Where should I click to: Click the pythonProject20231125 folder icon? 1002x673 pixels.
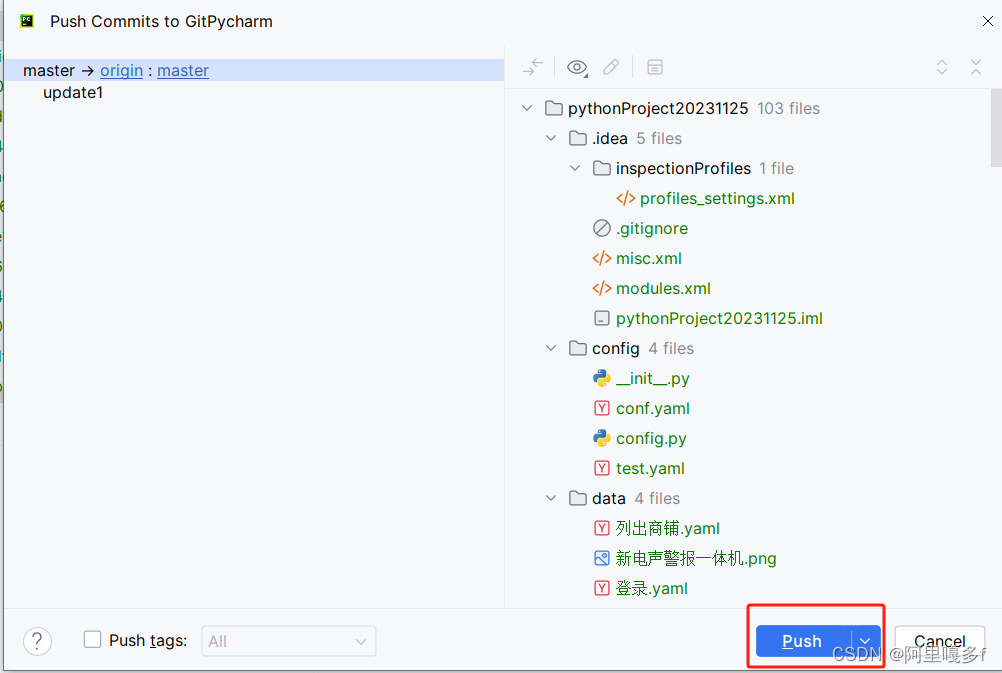553,108
